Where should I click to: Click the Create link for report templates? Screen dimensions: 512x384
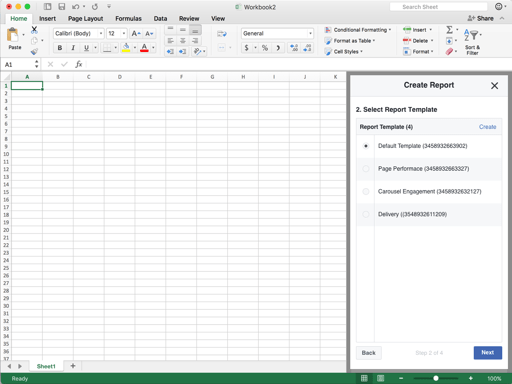488,127
